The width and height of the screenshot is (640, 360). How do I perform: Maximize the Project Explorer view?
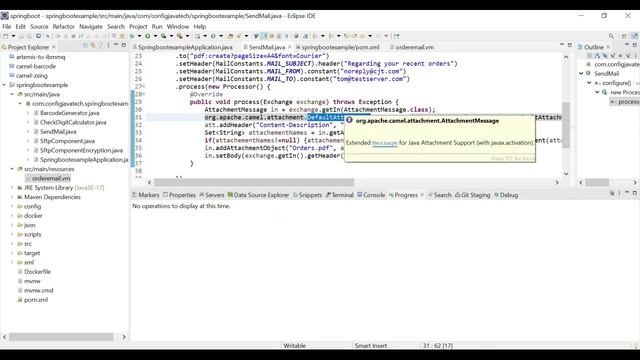[x=124, y=45]
